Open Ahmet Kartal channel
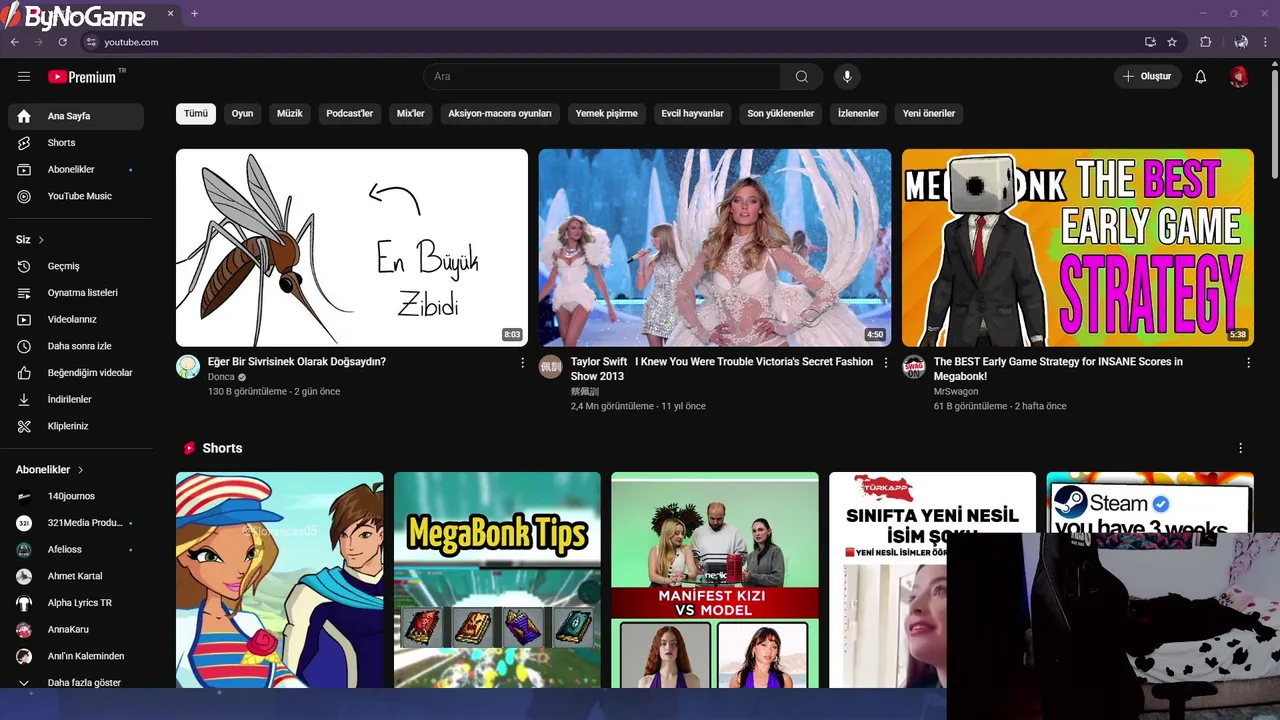 (76, 576)
